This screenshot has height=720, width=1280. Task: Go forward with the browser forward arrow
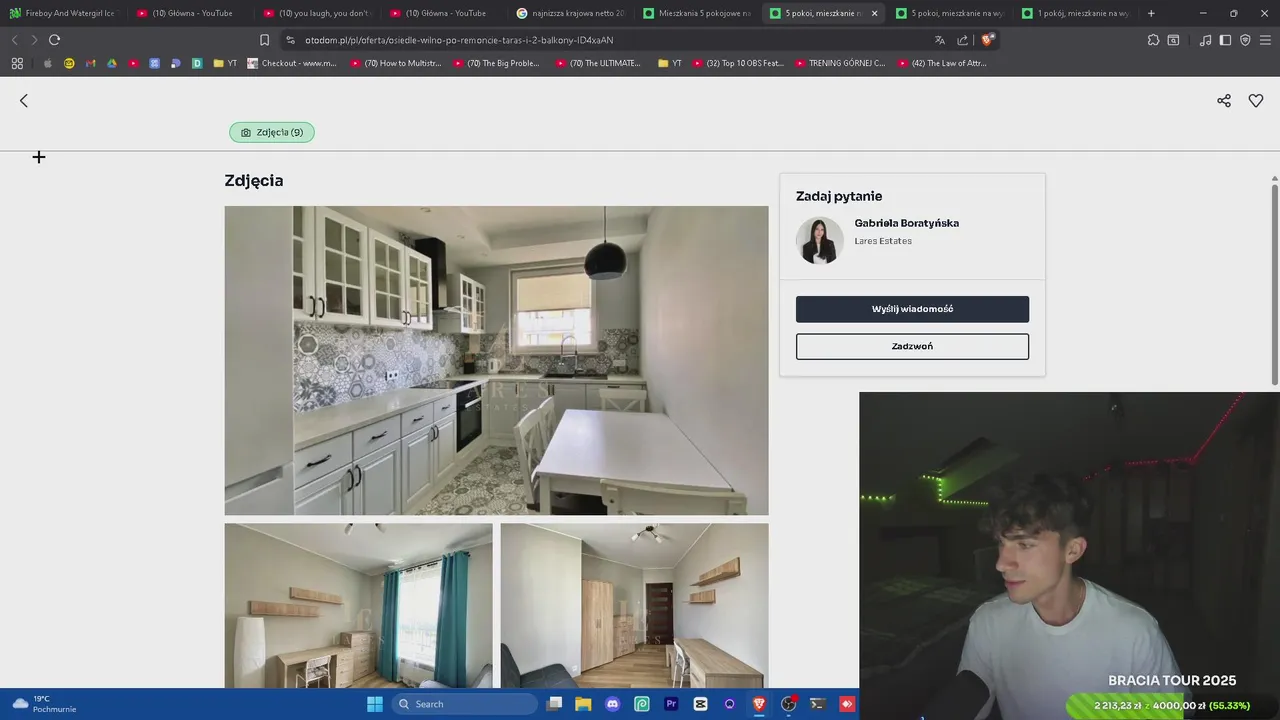pyautogui.click(x=34, y=40)
